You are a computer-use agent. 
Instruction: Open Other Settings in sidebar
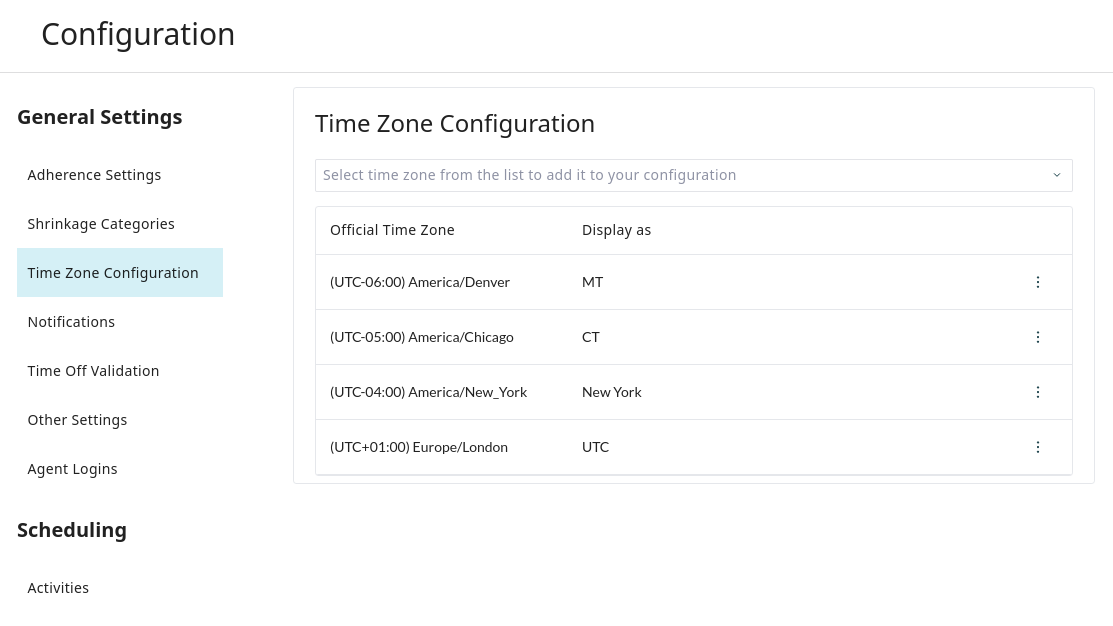[77, 420]
